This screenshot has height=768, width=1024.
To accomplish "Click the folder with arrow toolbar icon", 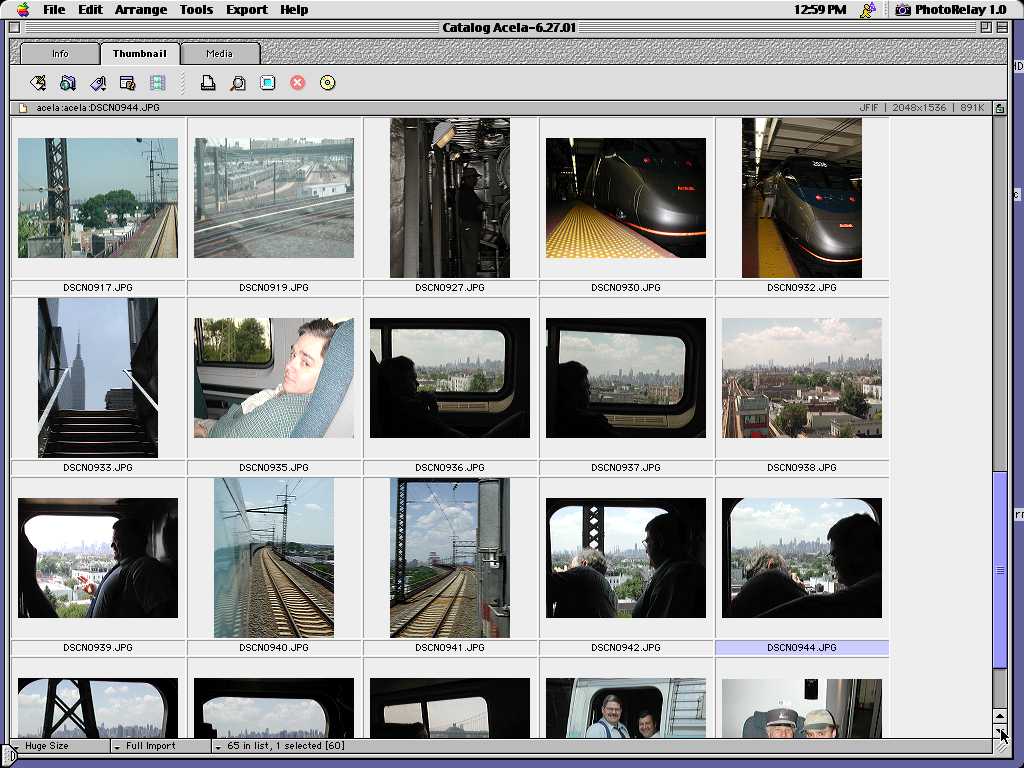I will tap(68, 83).
